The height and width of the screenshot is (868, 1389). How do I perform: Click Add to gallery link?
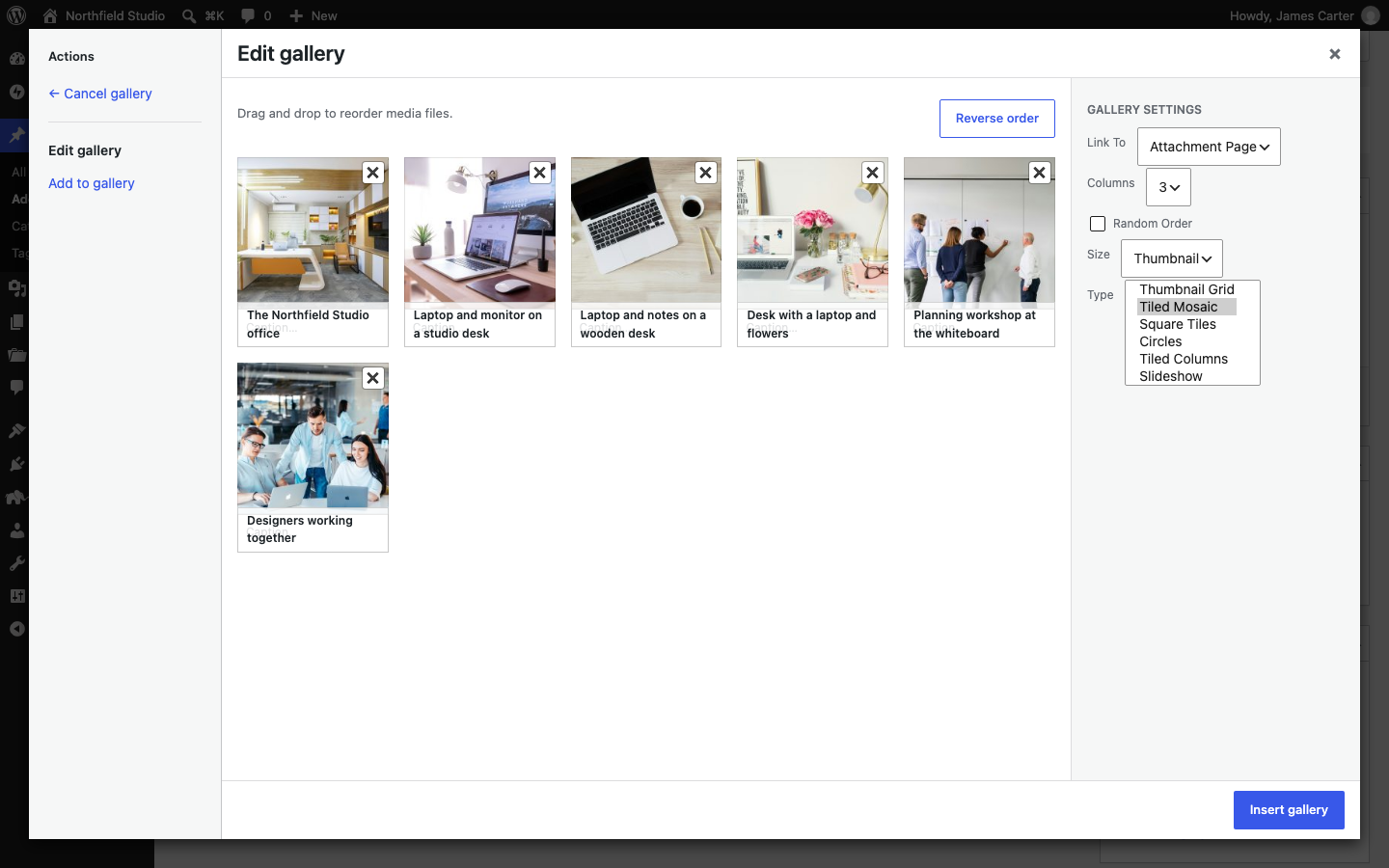click(x=92, y=183)
